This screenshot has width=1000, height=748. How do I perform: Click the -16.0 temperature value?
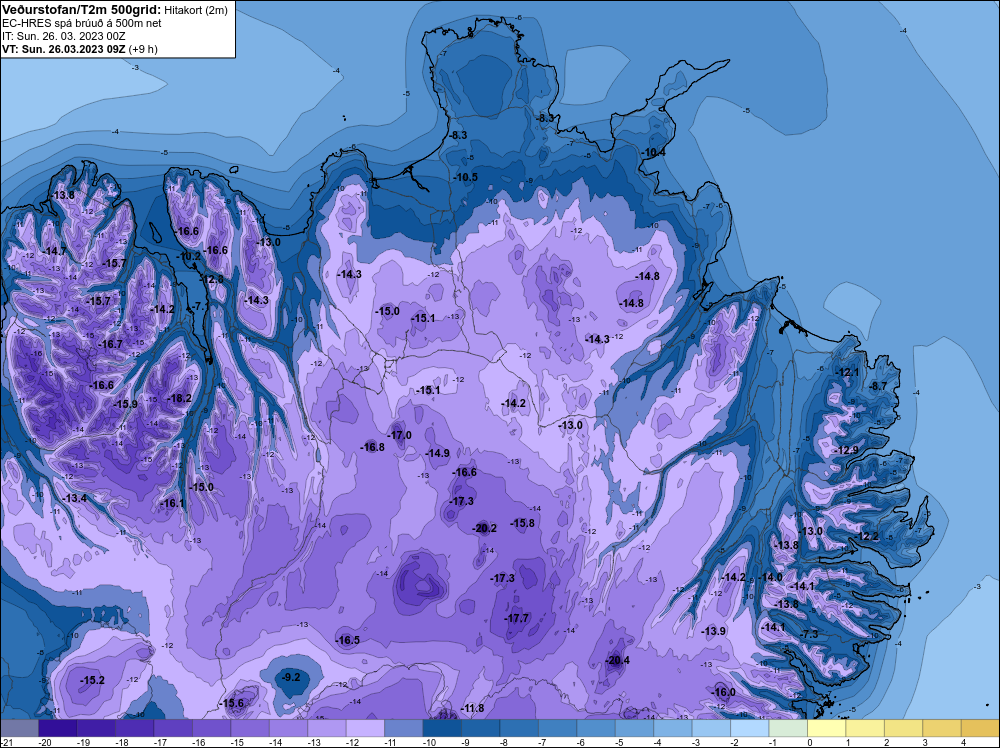[723, 692]
